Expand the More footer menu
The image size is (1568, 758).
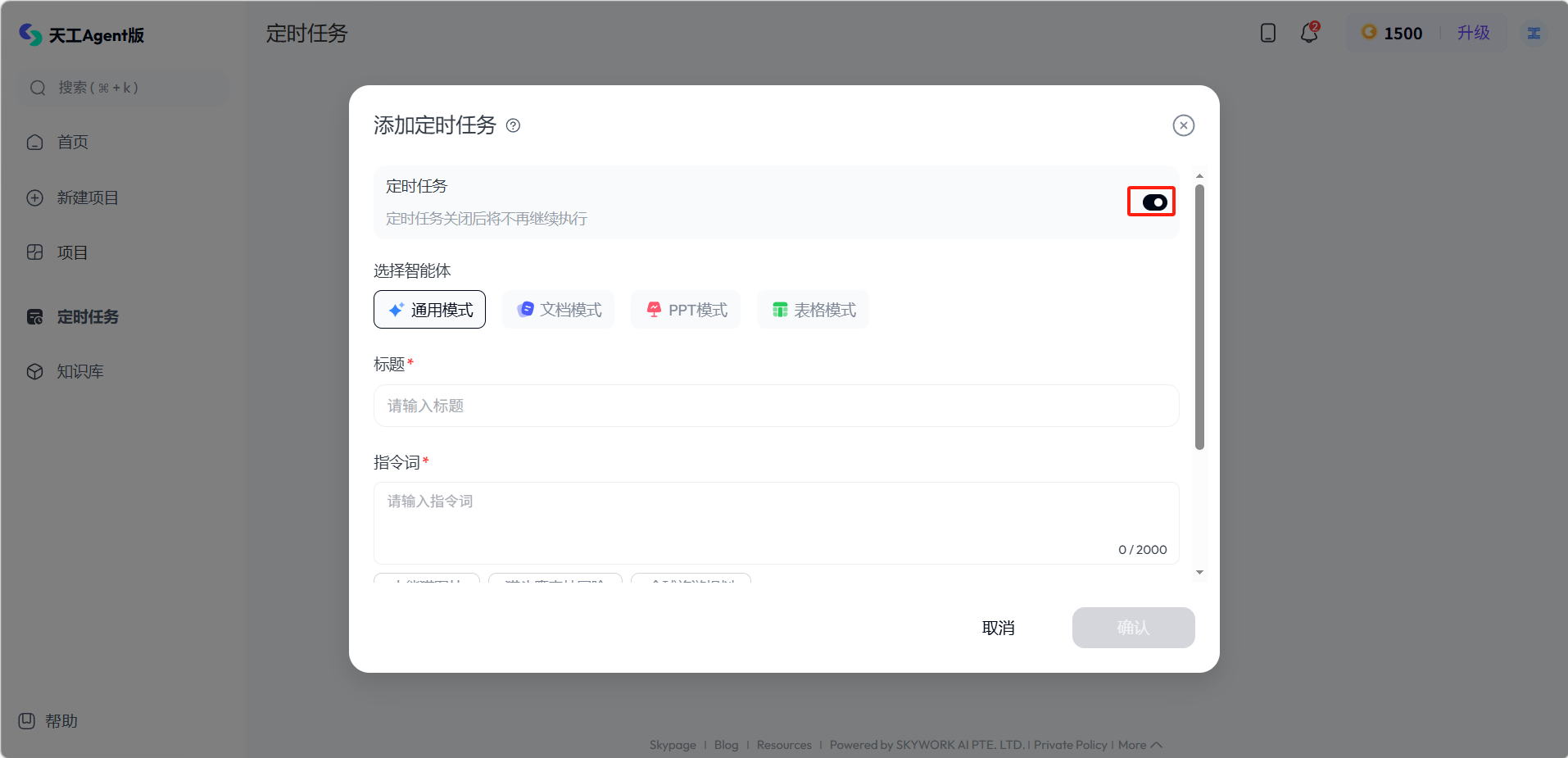[1140, 745]
